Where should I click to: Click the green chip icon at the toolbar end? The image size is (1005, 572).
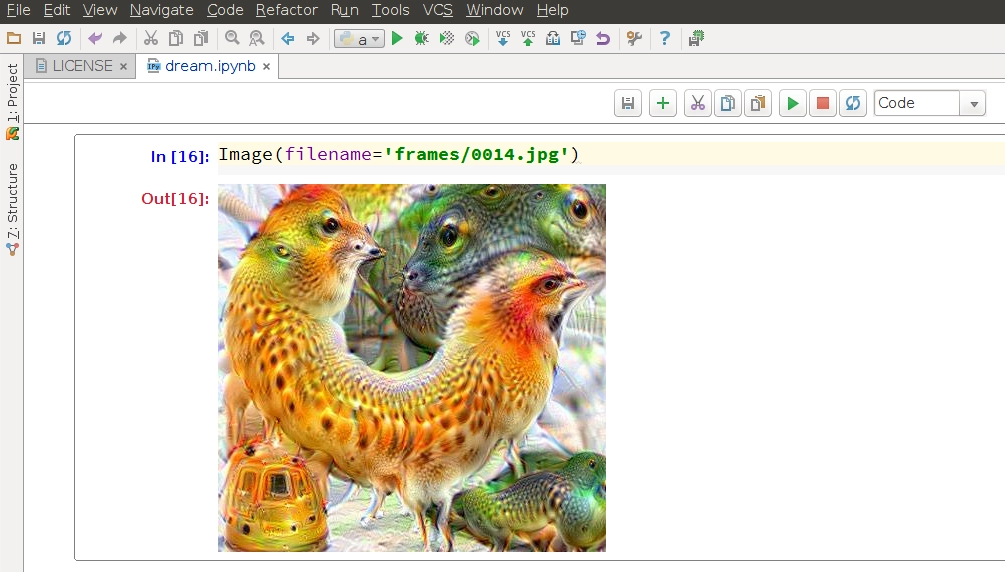(x=696, y=38)
